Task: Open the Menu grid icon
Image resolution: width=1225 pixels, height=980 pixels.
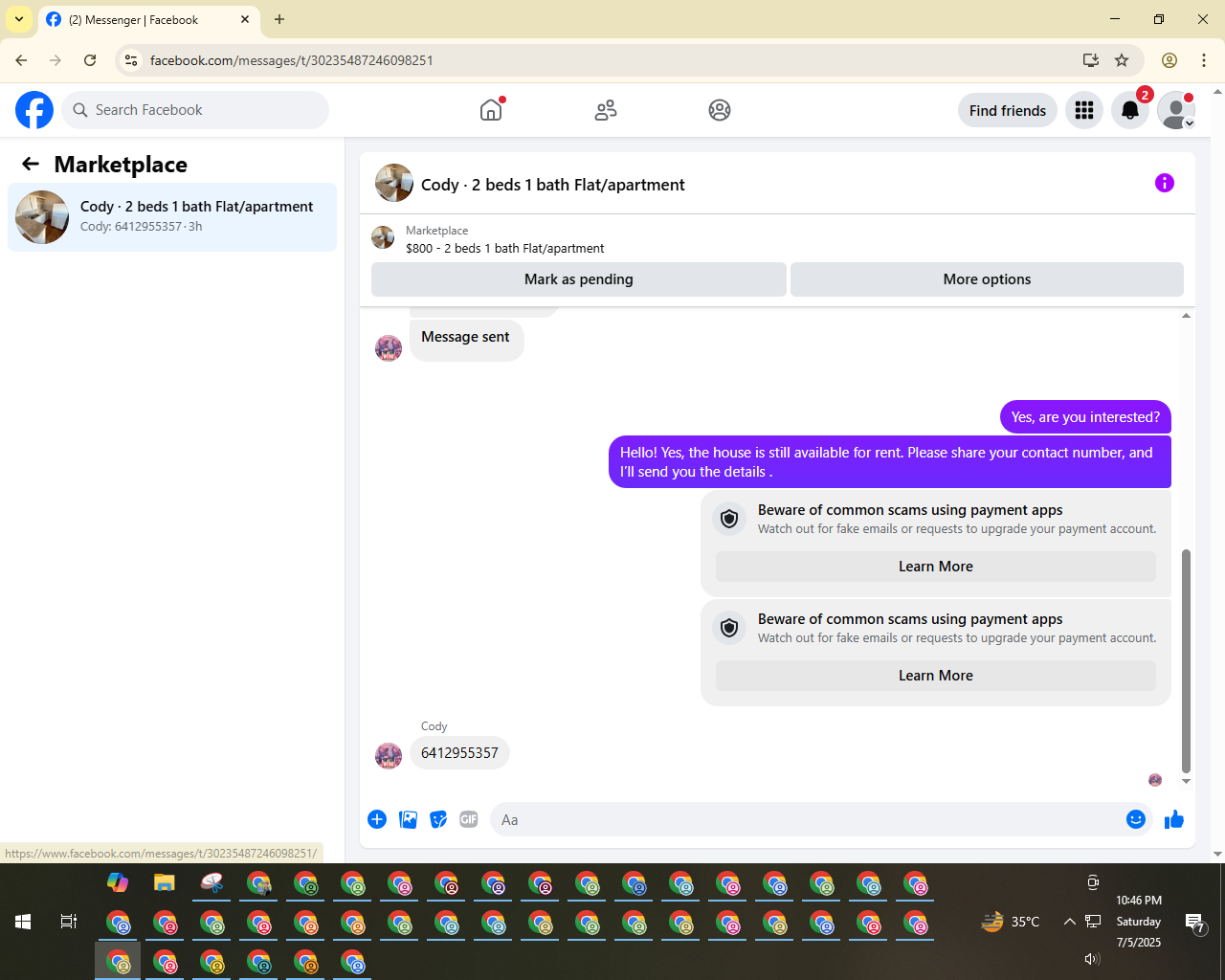Action: (1084, 110)
